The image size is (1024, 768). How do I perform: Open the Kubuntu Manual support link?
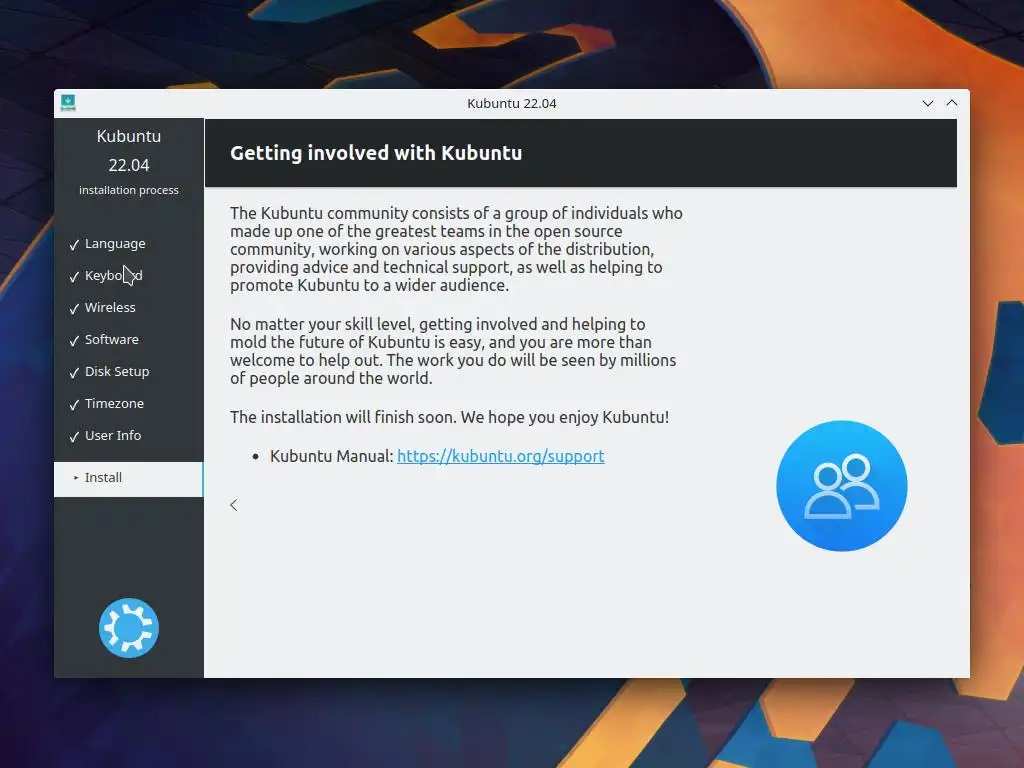pyautogui.click(x=500, y=456)
